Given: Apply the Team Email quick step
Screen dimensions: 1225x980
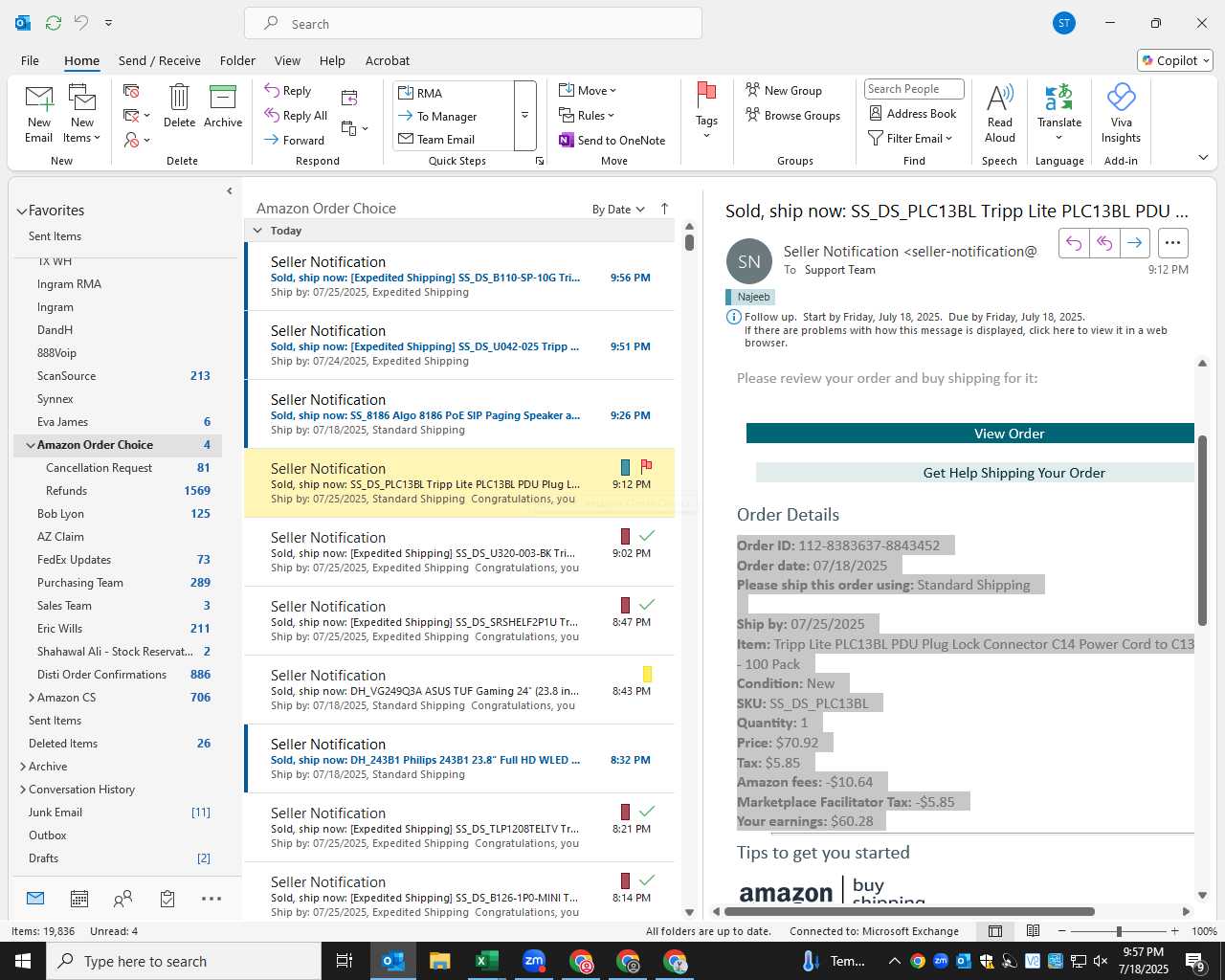Looking at the screenshot, I should [454, 139].
